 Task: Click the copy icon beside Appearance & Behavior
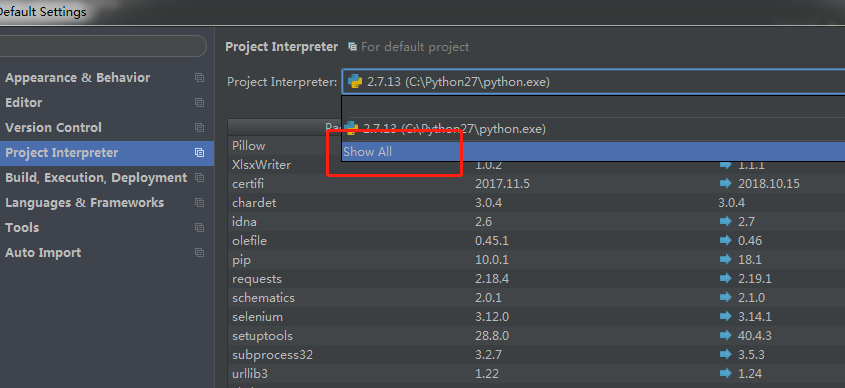pyautogui.click(x=199, y=78)
